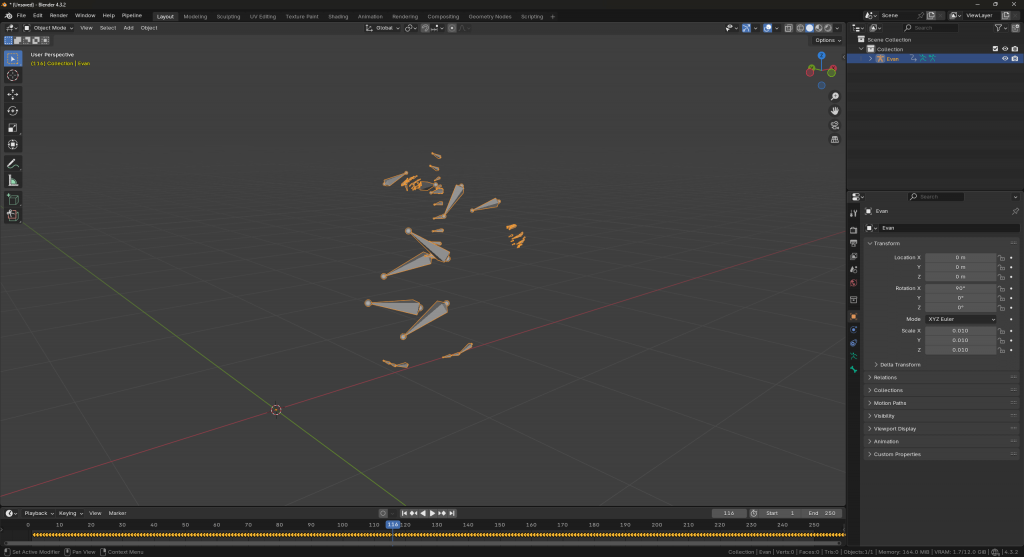Click the pan hand viewport icon
The height and width of the screenshot is (557, 1024).
(835, 111)
